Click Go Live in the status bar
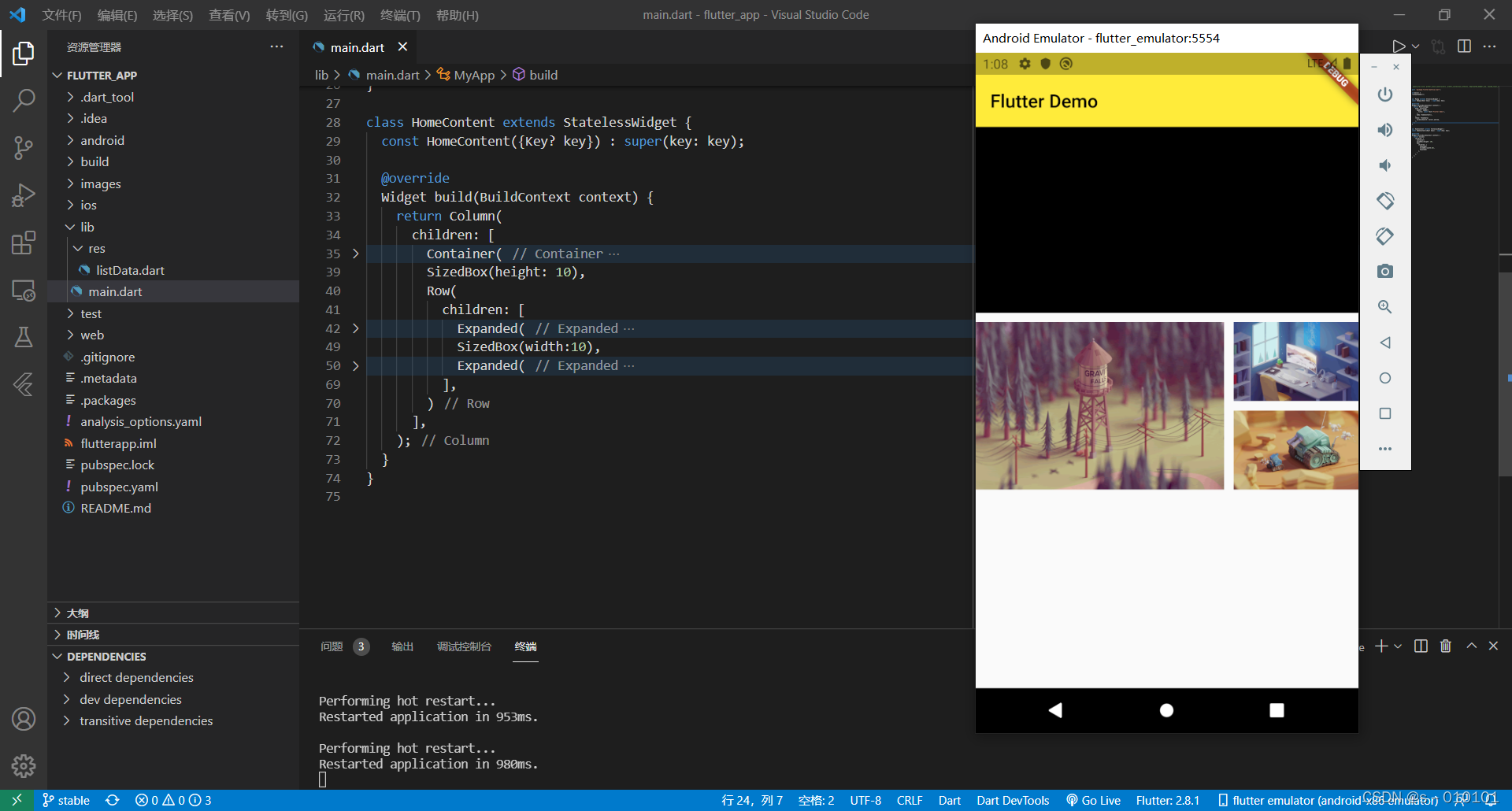Screen dimensions: 1512x811 pos(1093,800)
